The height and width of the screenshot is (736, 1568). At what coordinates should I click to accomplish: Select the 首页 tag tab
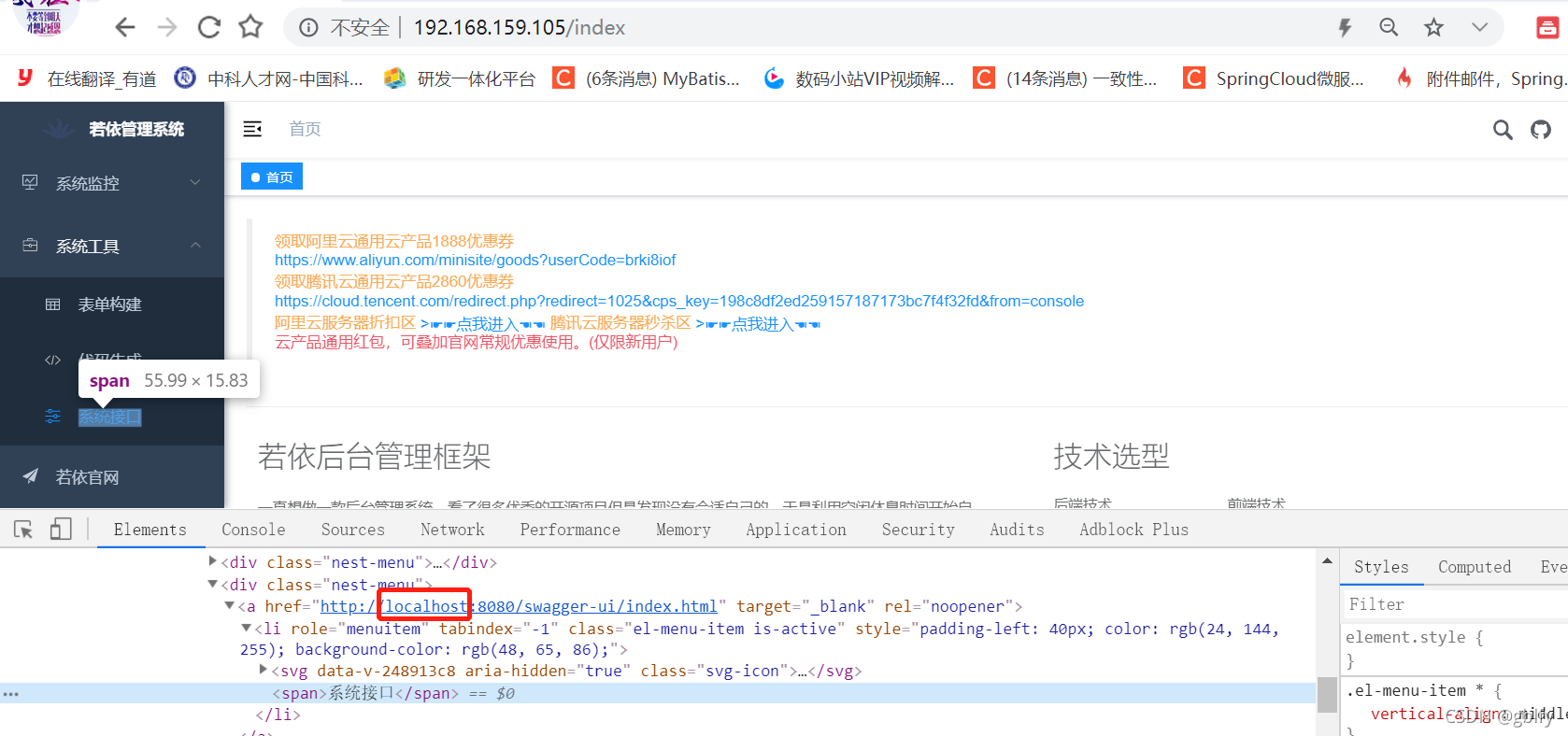click(x=272, y=177)
